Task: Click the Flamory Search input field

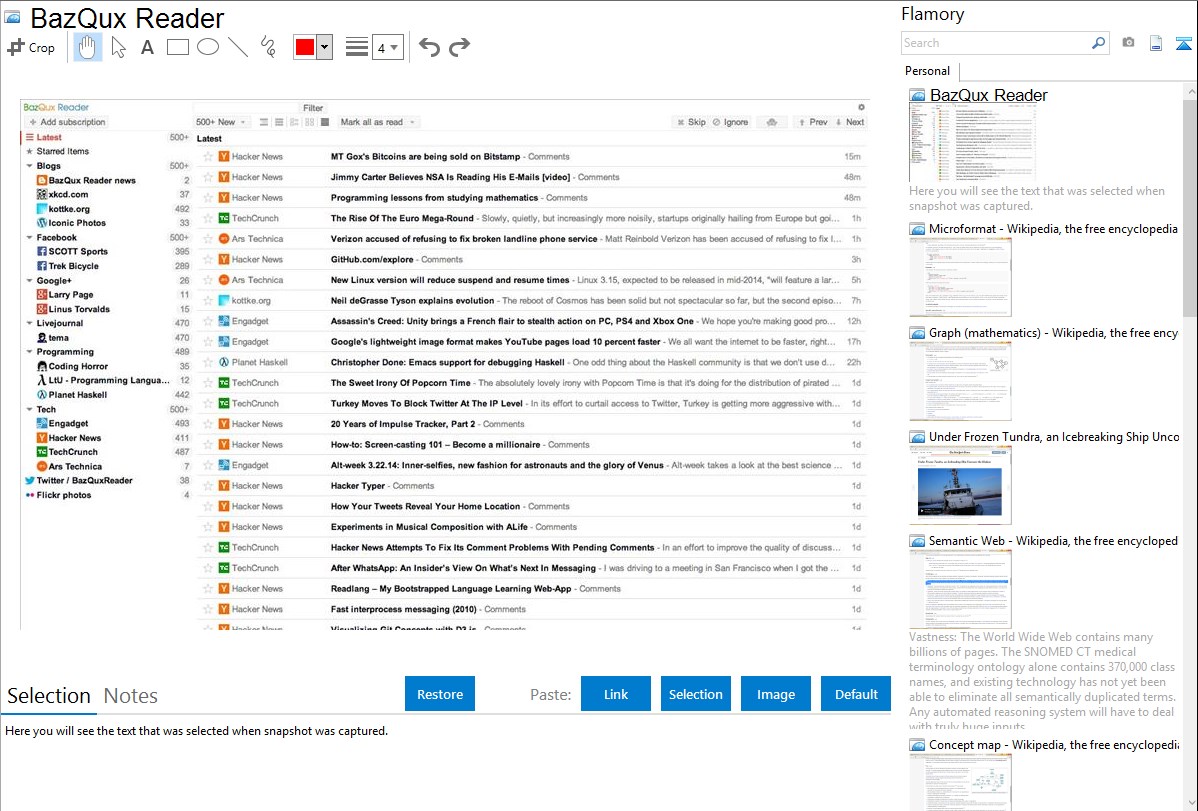Action: (x=995, y=43)
